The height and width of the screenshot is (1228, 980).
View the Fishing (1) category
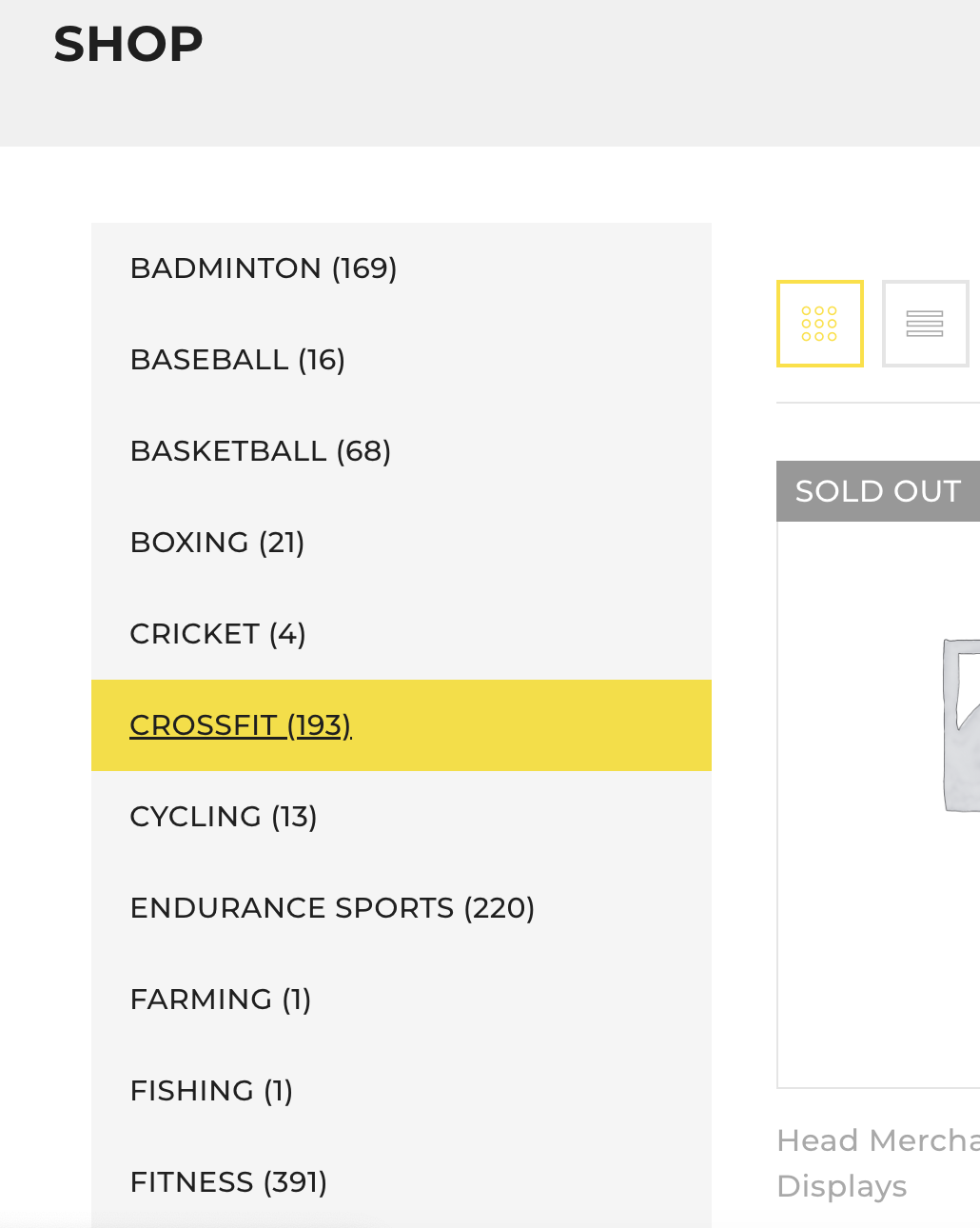[211, 1091]
